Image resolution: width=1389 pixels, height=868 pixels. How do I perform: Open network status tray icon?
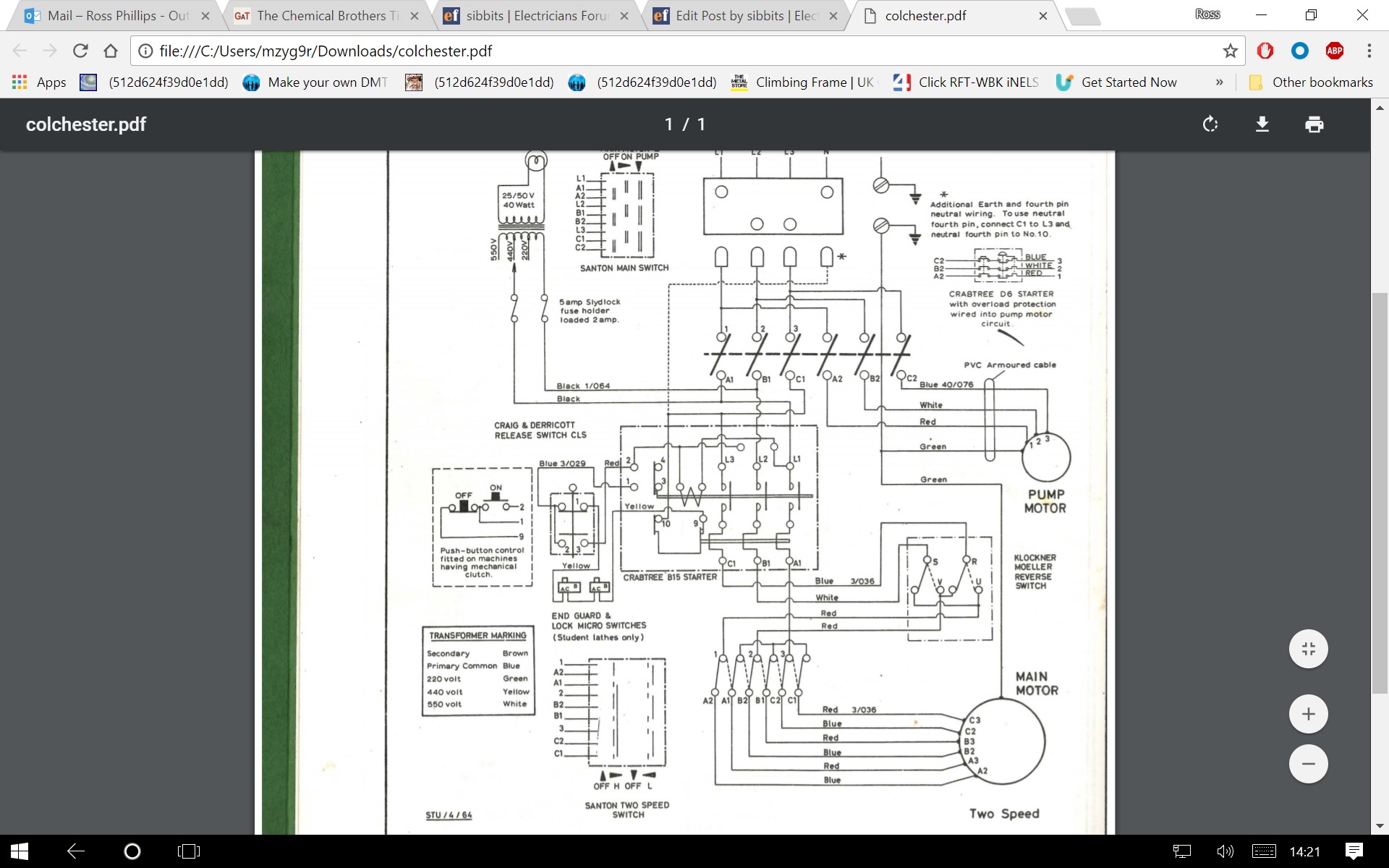click(1181, 851)
